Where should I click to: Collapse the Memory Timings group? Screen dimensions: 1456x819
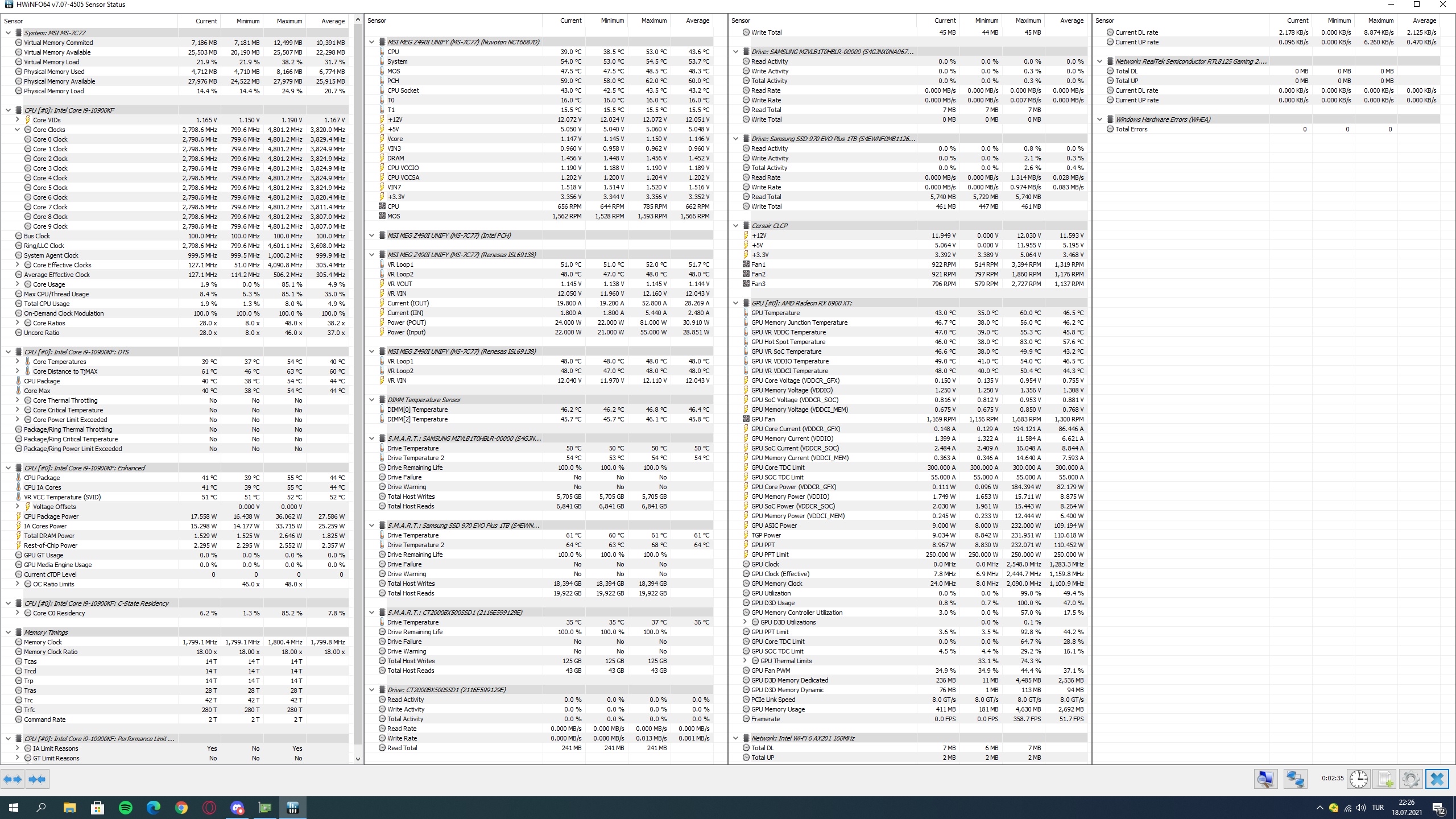point(9,632)
